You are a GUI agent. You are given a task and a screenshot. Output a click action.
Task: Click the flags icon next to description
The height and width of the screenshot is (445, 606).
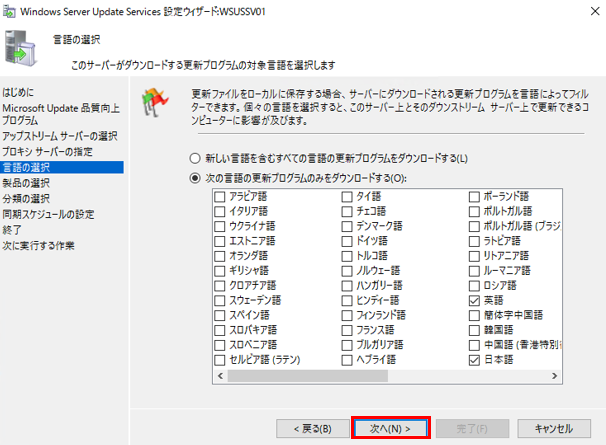pos(155,102)
